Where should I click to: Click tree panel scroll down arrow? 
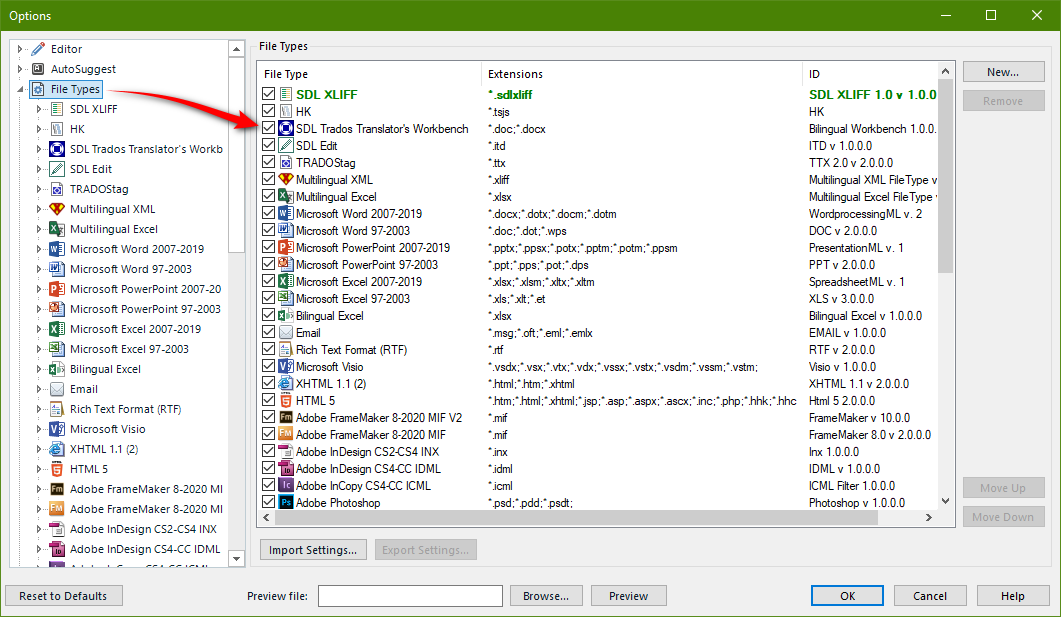pos(236,559)
